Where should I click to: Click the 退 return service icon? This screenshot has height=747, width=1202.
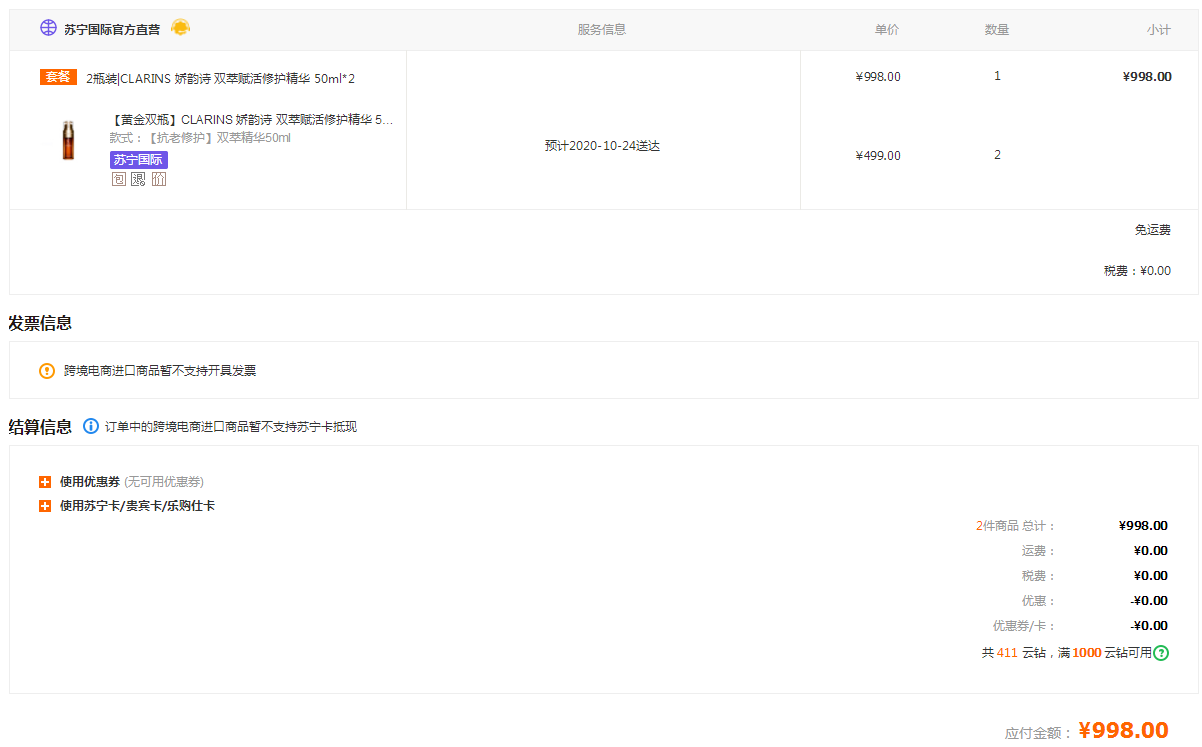pos(138,179)
